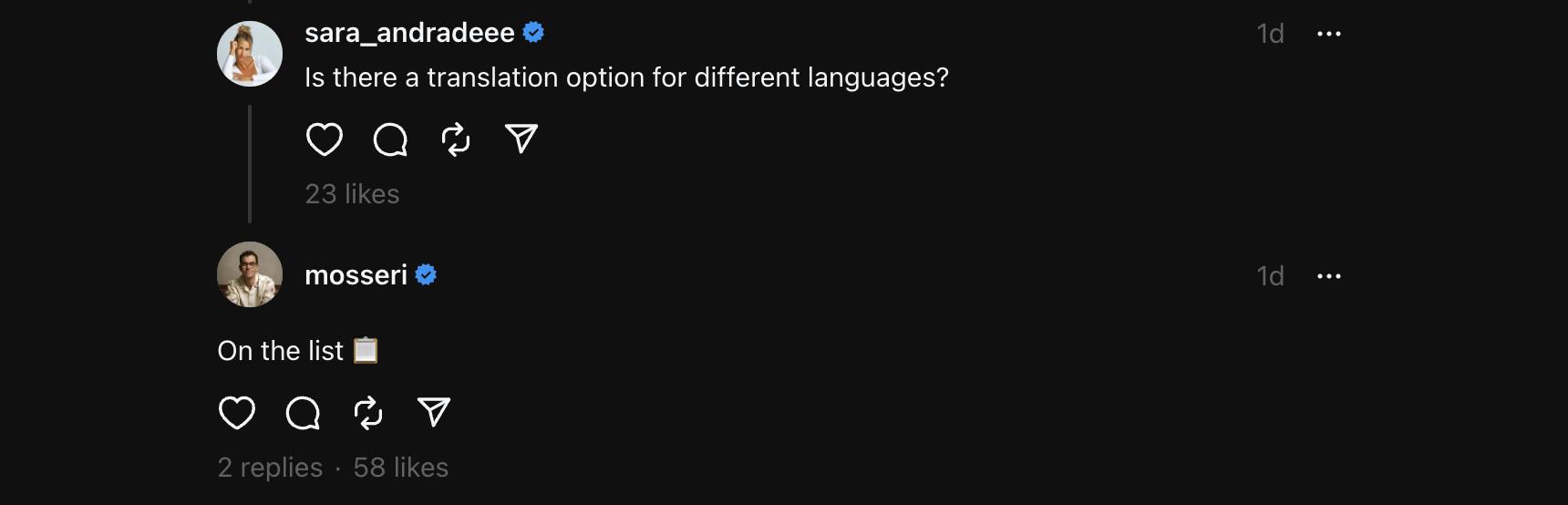The image size is (1568, 505).
Task: View the 58 likes on mosseri's reply
Action: [401, 468]
